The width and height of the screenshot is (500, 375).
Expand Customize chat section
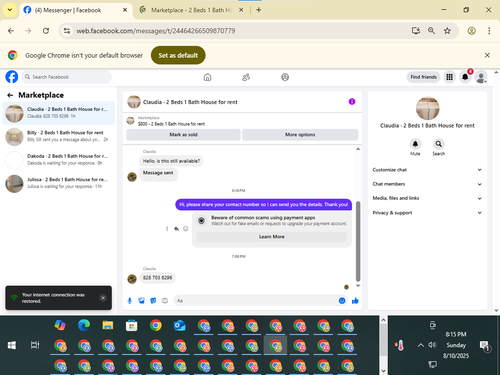click(427, 170)
